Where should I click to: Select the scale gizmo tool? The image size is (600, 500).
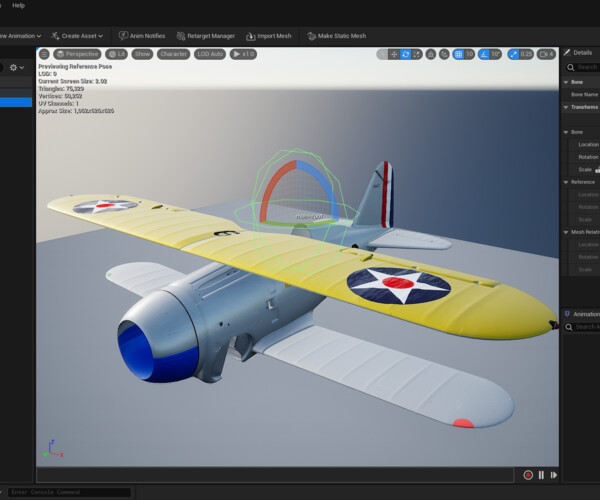point(417,54)
